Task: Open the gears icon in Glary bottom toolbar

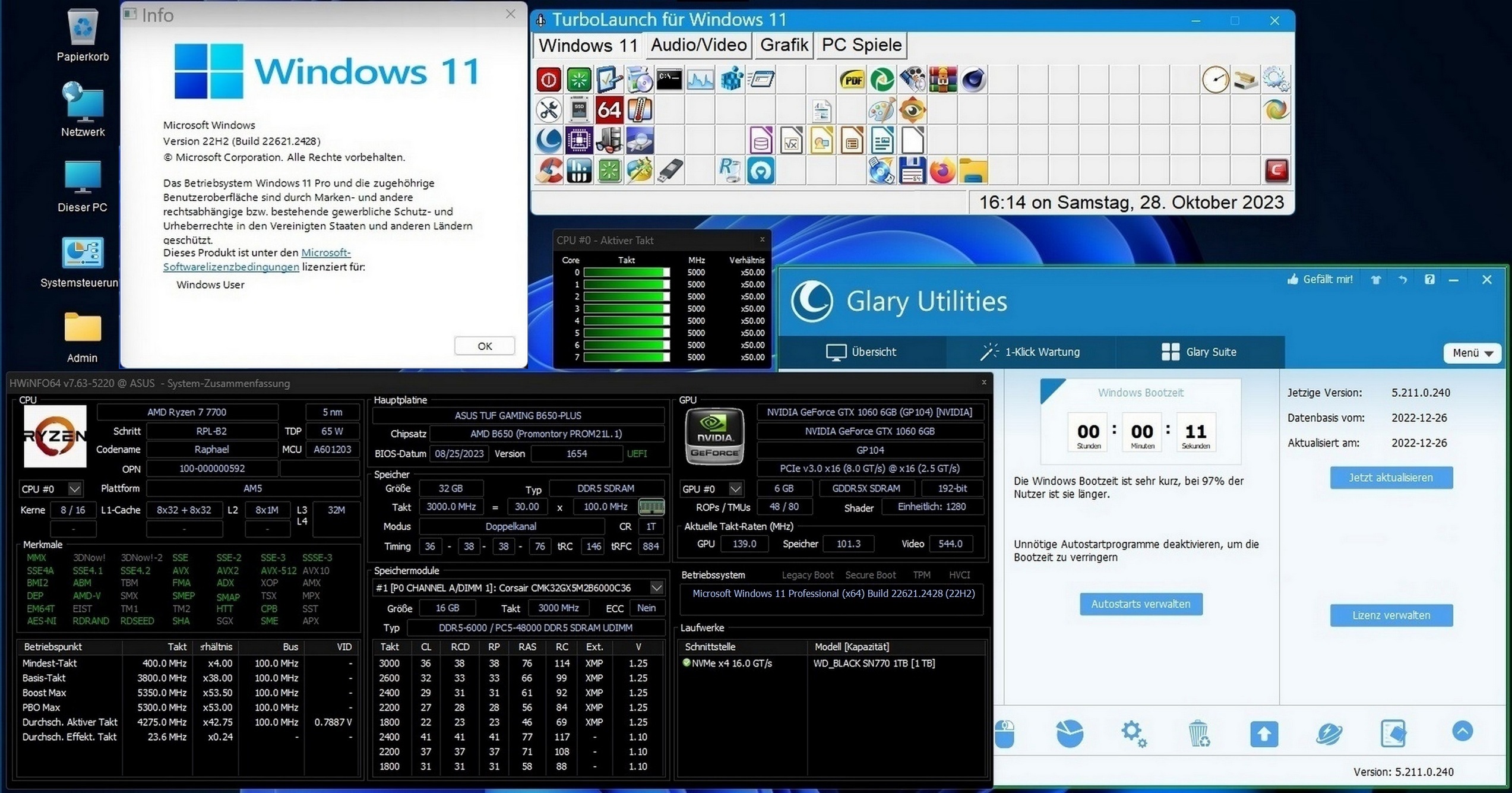Action: [1133, 733]
